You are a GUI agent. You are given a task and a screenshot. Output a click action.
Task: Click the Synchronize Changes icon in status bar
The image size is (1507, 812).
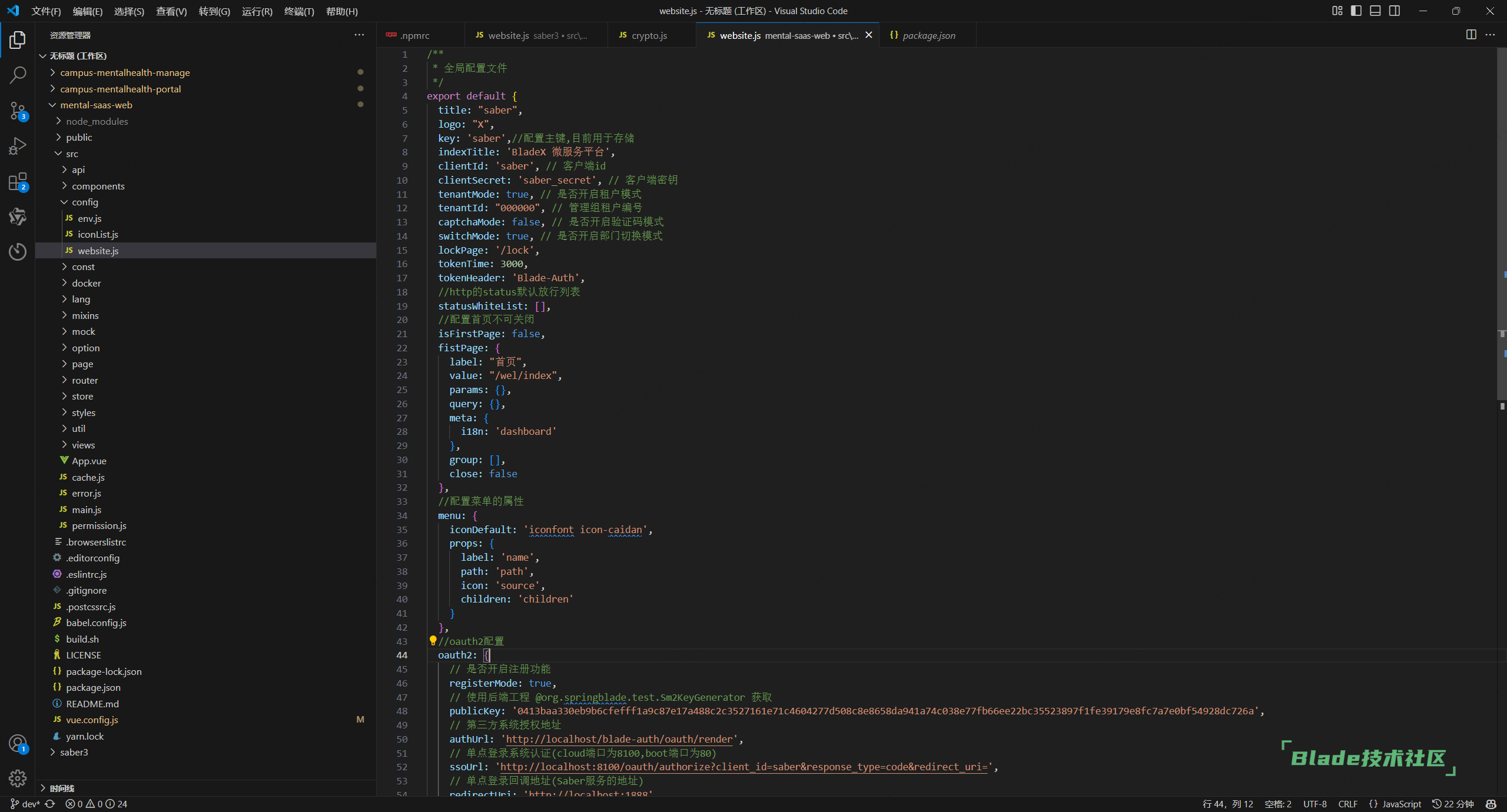pyautogui.click(x=50, y=804)
